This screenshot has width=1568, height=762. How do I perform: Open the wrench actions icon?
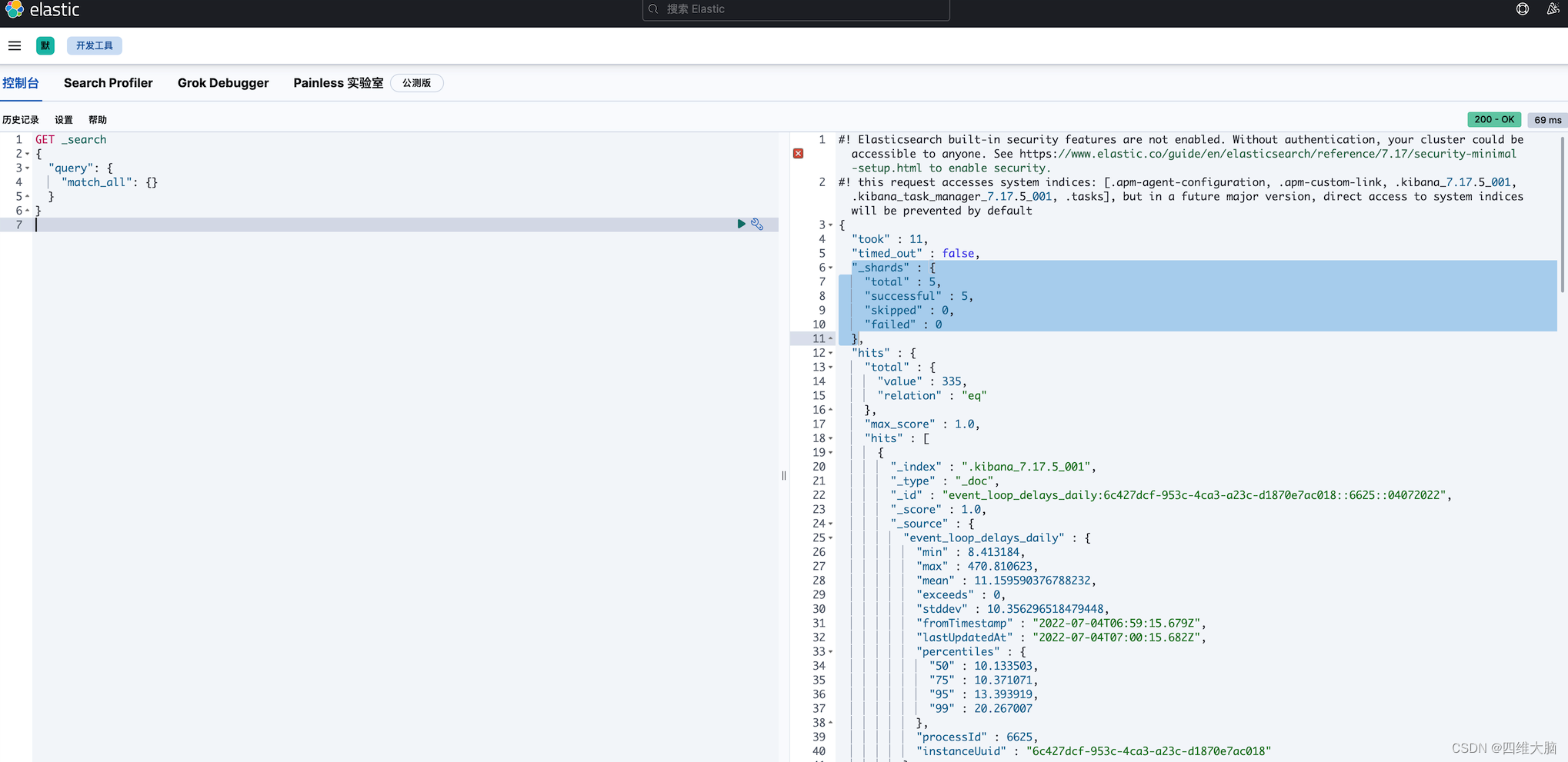point(757,224)
